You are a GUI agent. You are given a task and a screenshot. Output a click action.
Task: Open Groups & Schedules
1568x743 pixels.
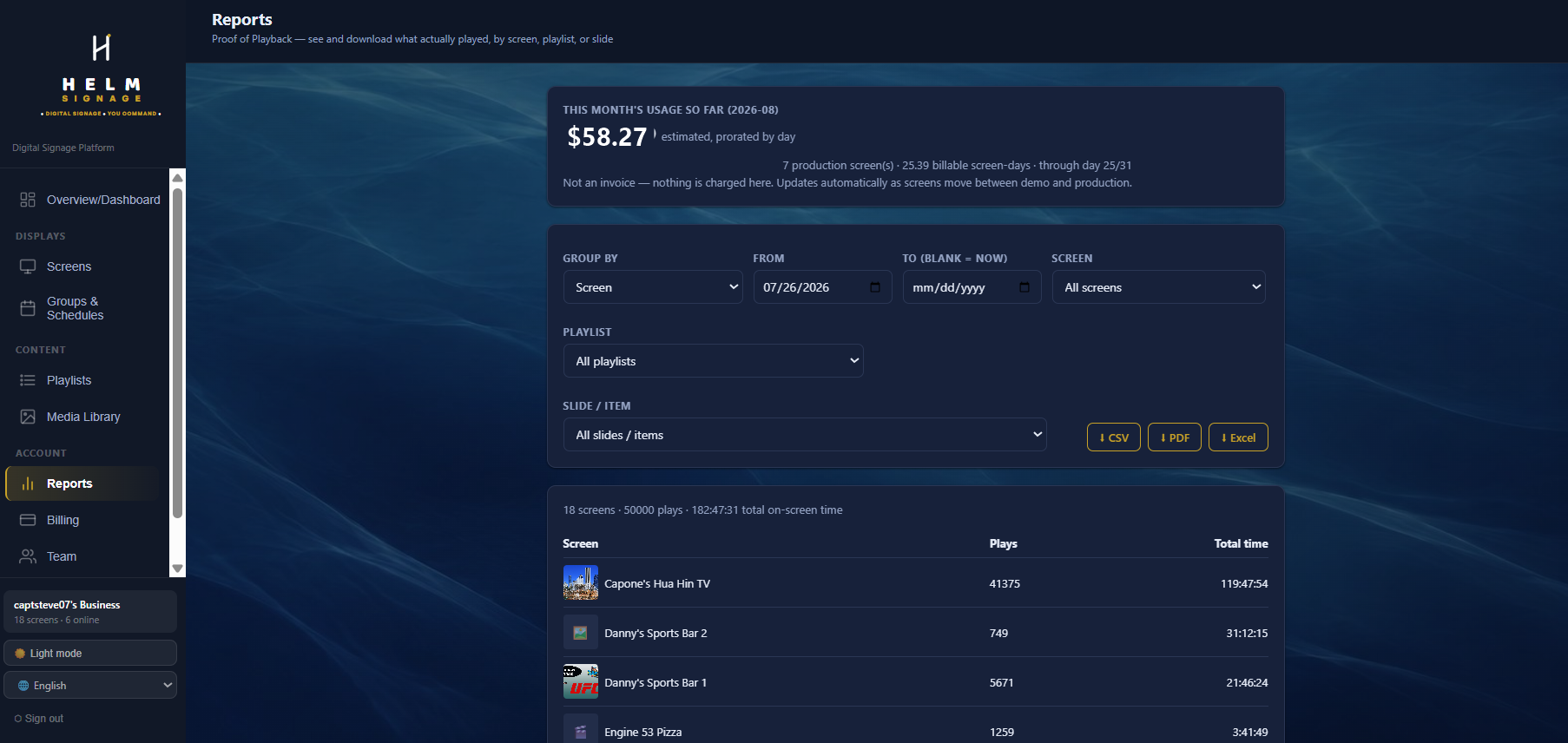[x=84, y=308]
